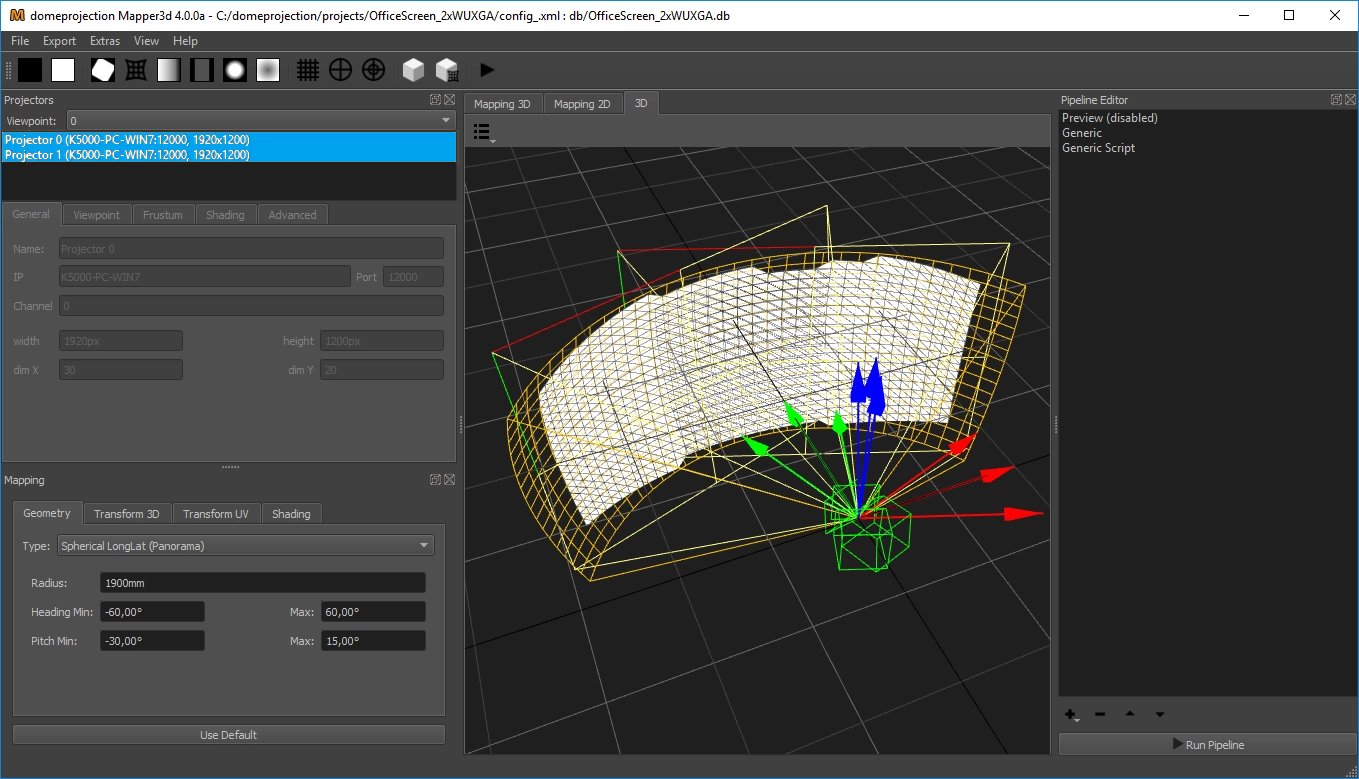Choose the gradient test pattern icon

click(x=168, y=69)
